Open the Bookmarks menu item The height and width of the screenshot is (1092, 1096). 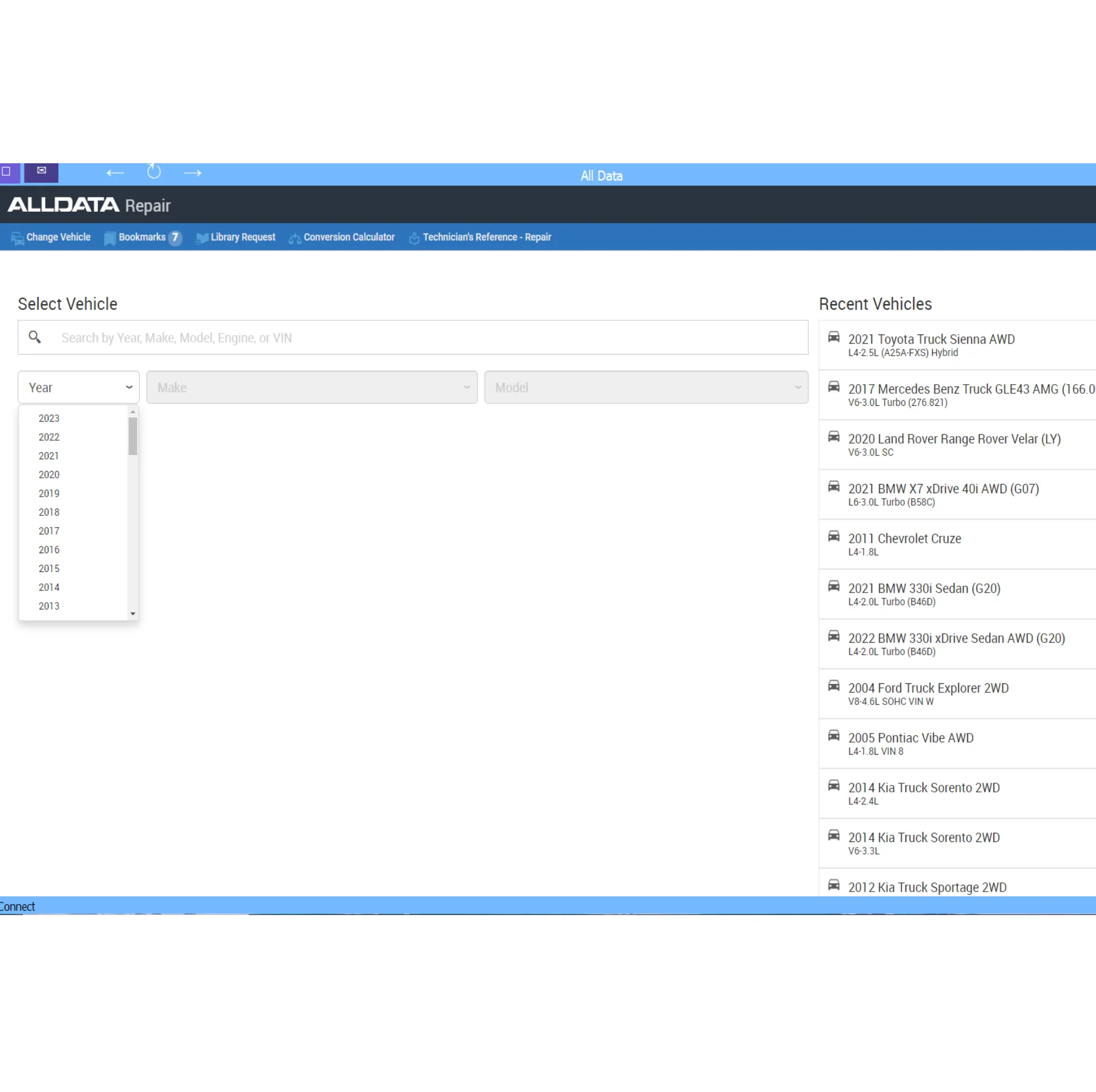(142, 237)
